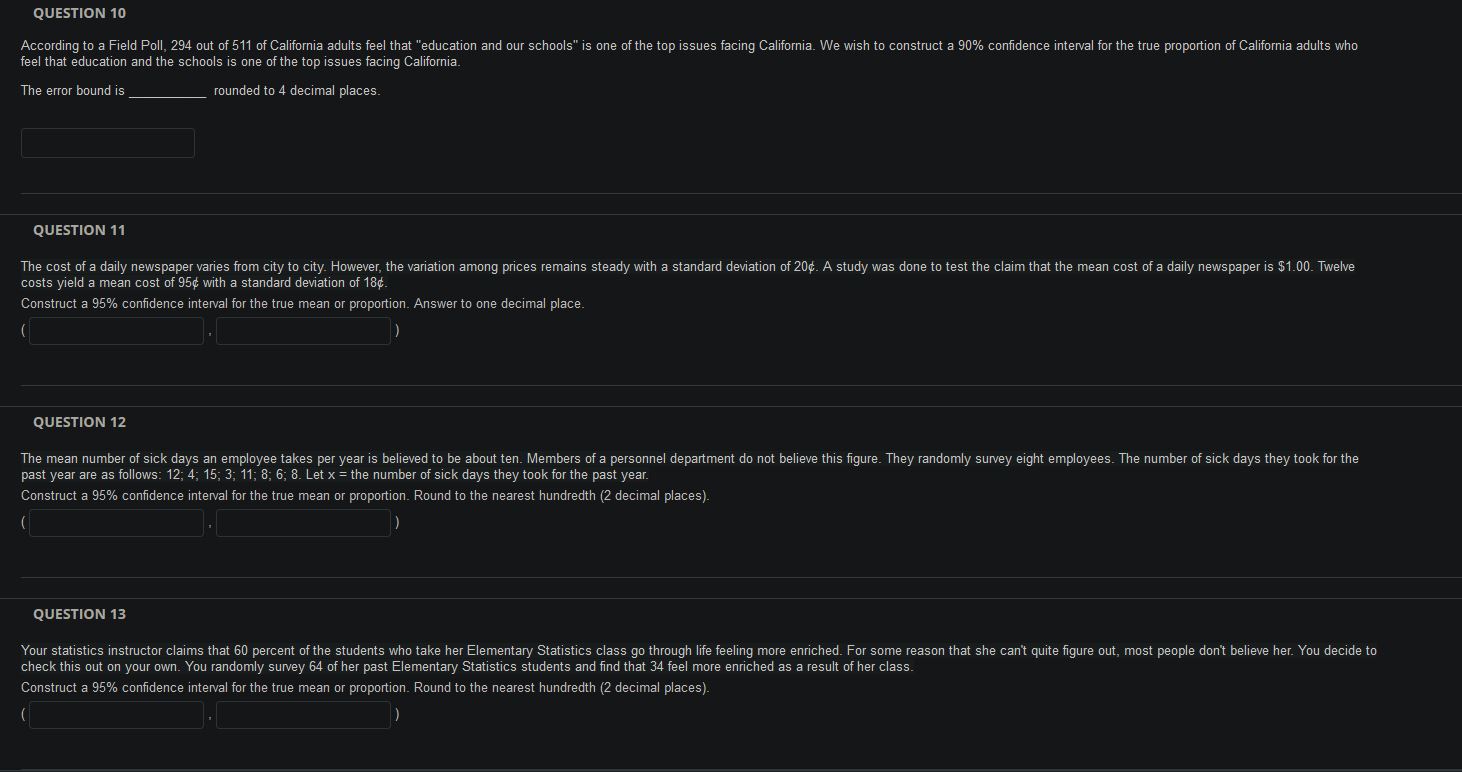Screen dimensions: 1462x772
Task: Click the lower bound field for Question 11
Action: (x=116, y=330)
